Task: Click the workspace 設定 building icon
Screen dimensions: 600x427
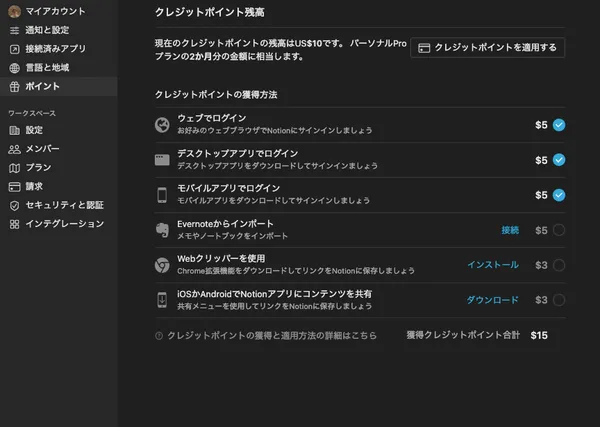Action: pyautogui.click(x=15, y=130)
